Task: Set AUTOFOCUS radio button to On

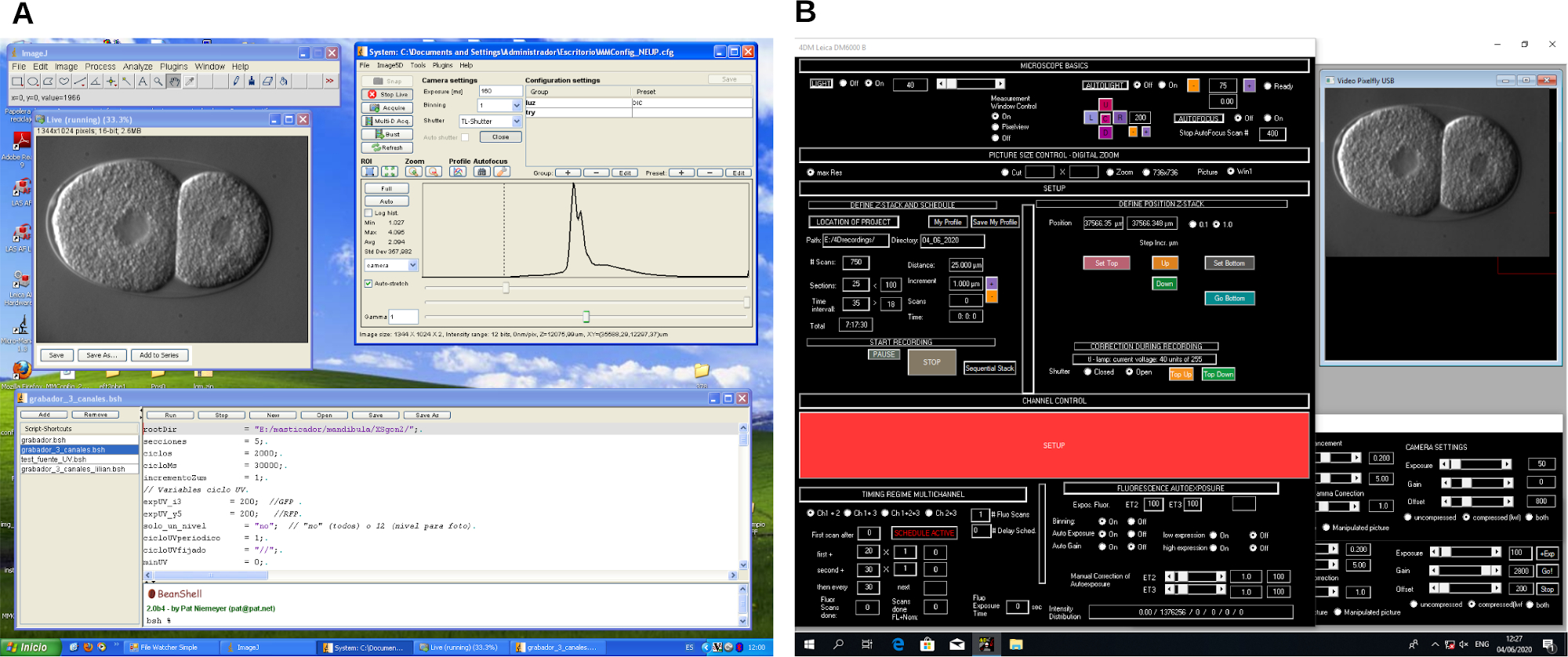Action: 1268,118
